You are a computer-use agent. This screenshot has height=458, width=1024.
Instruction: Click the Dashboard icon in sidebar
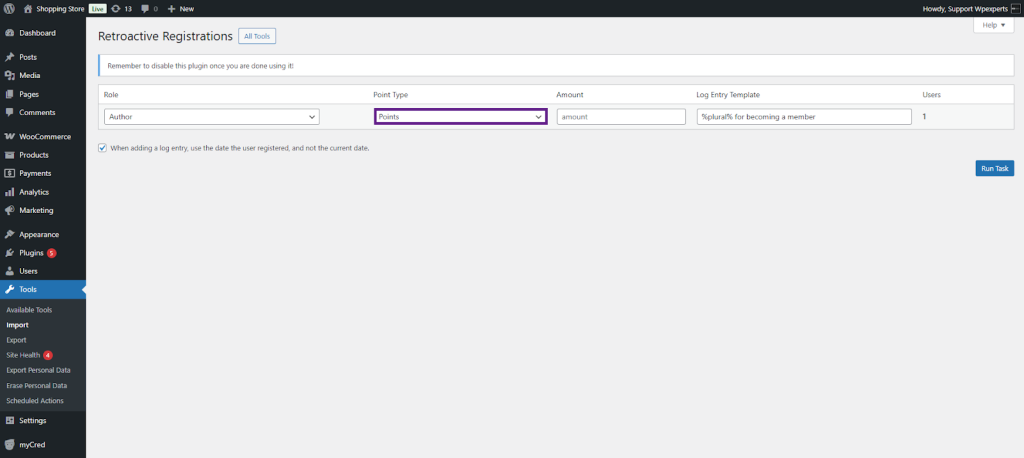click(10, 33)
